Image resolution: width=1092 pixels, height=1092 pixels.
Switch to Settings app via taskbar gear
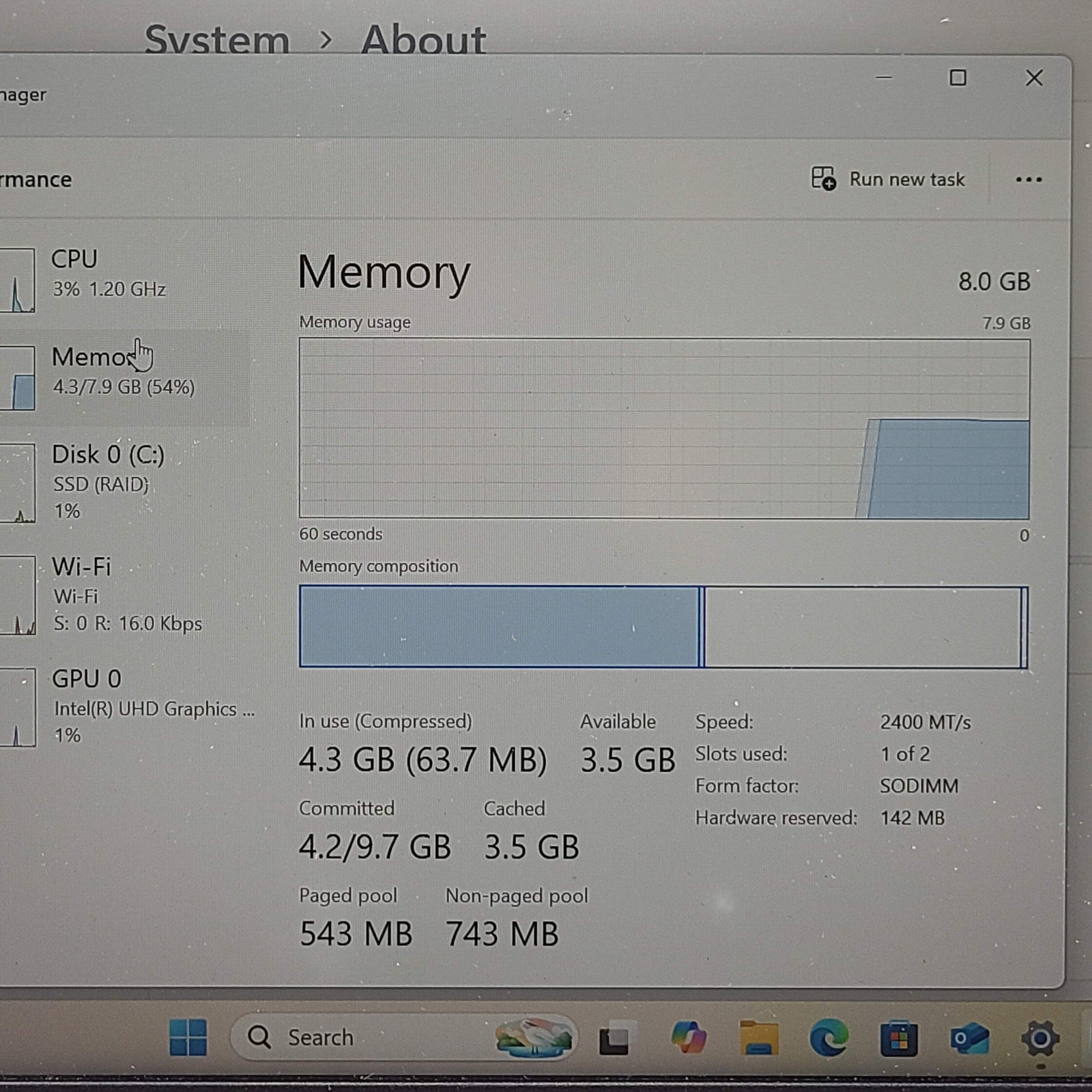(1040, 1039)
